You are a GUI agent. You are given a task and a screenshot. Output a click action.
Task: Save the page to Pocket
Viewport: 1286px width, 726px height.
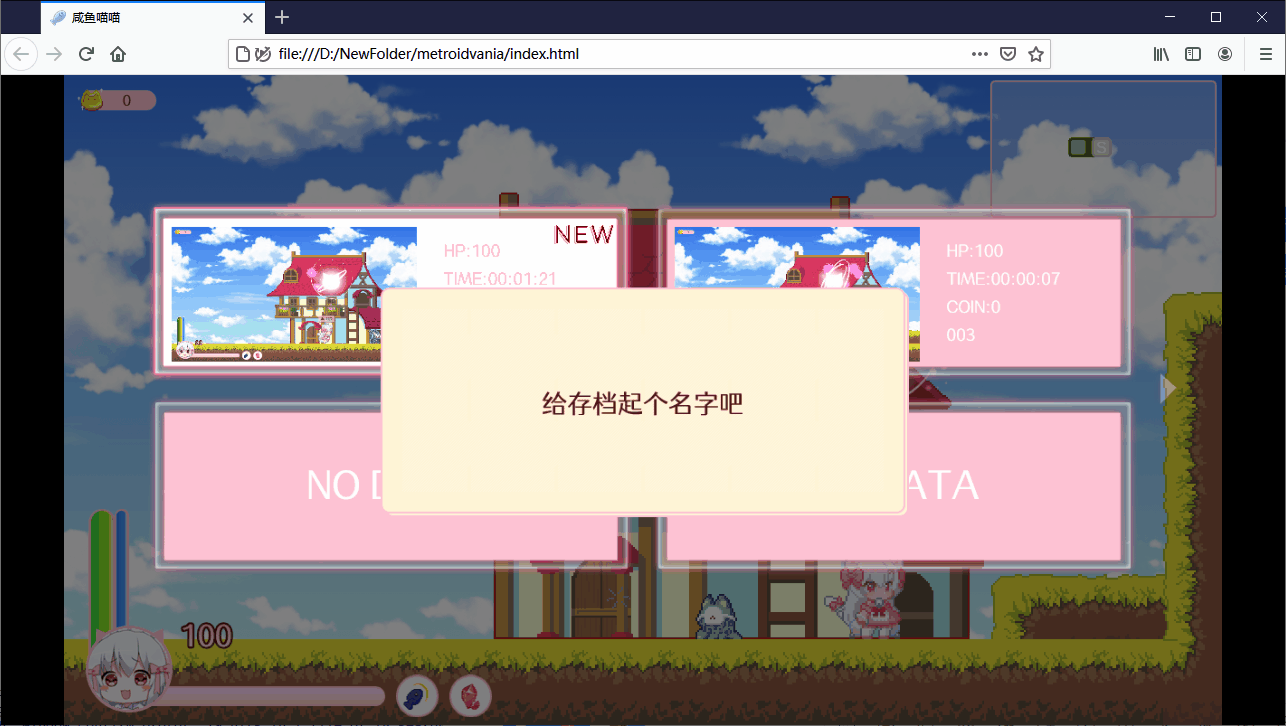(x=1008, y=54)
